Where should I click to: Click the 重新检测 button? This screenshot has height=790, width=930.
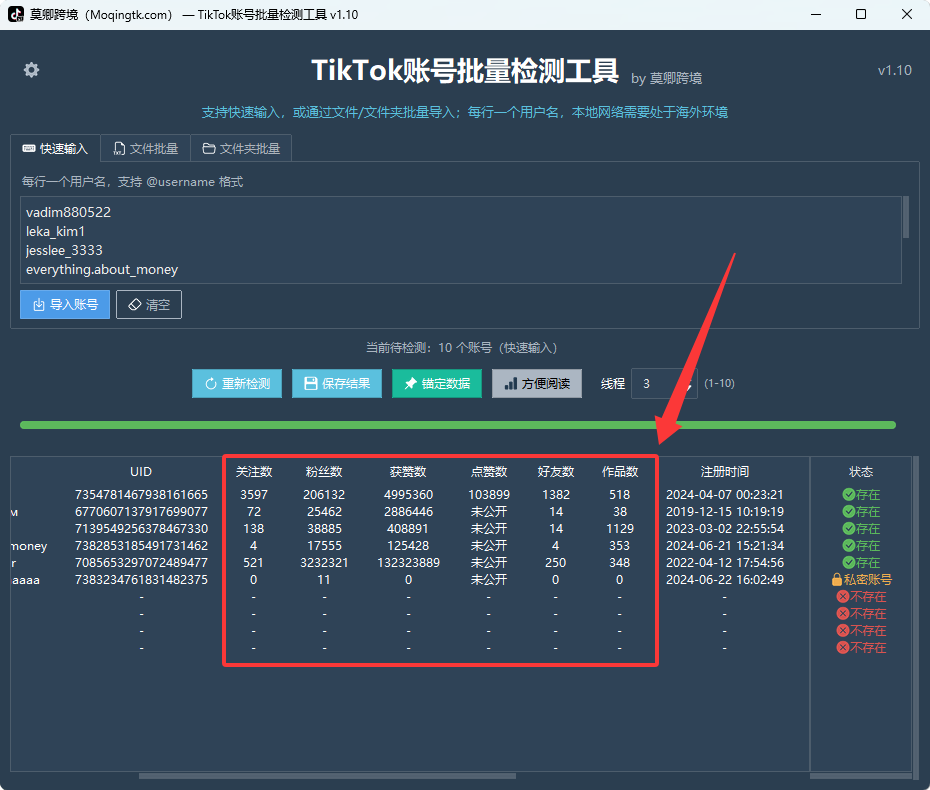237,383
